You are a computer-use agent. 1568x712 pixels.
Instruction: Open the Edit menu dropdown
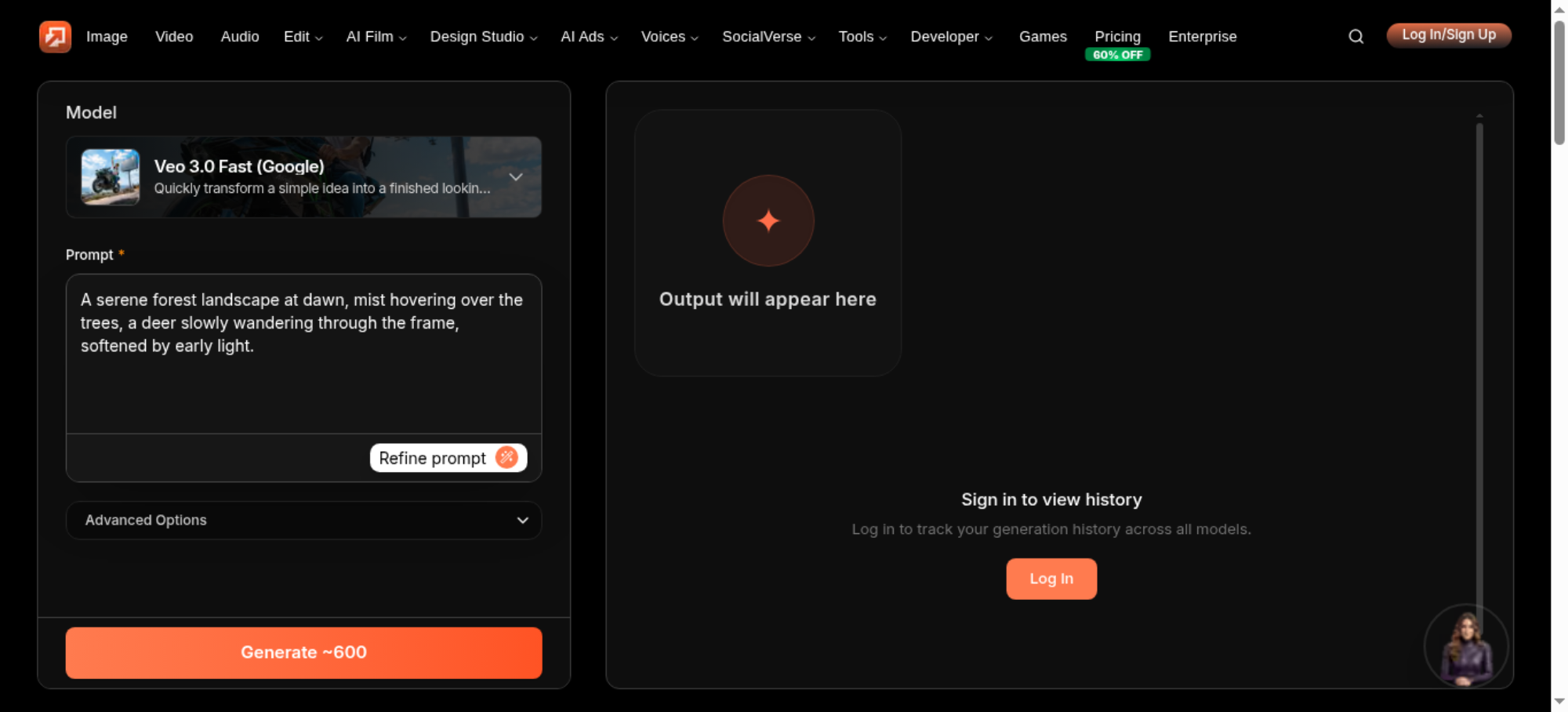coord(303,37)
